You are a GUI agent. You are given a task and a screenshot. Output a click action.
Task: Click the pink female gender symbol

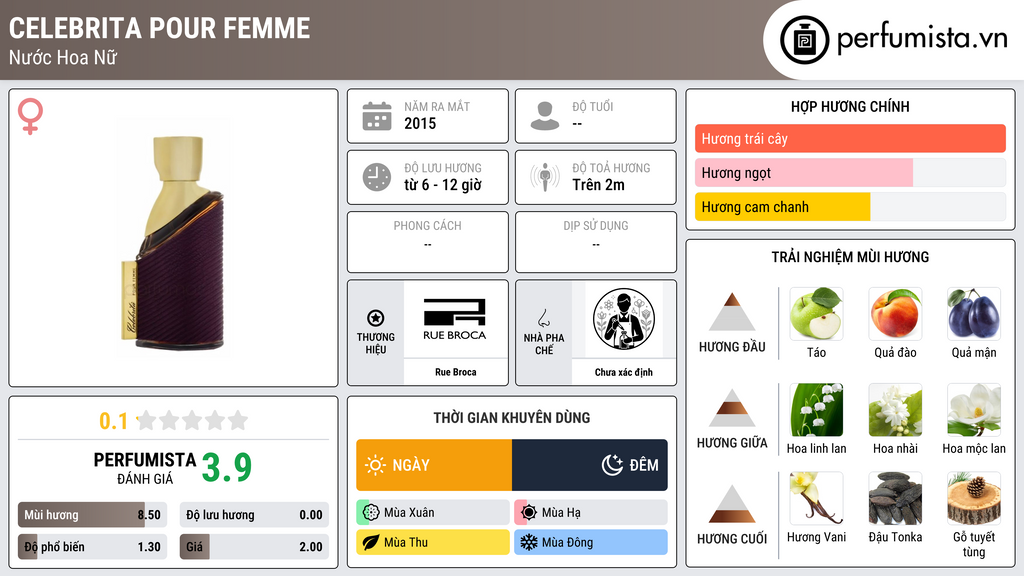click(x=30, y=116)
